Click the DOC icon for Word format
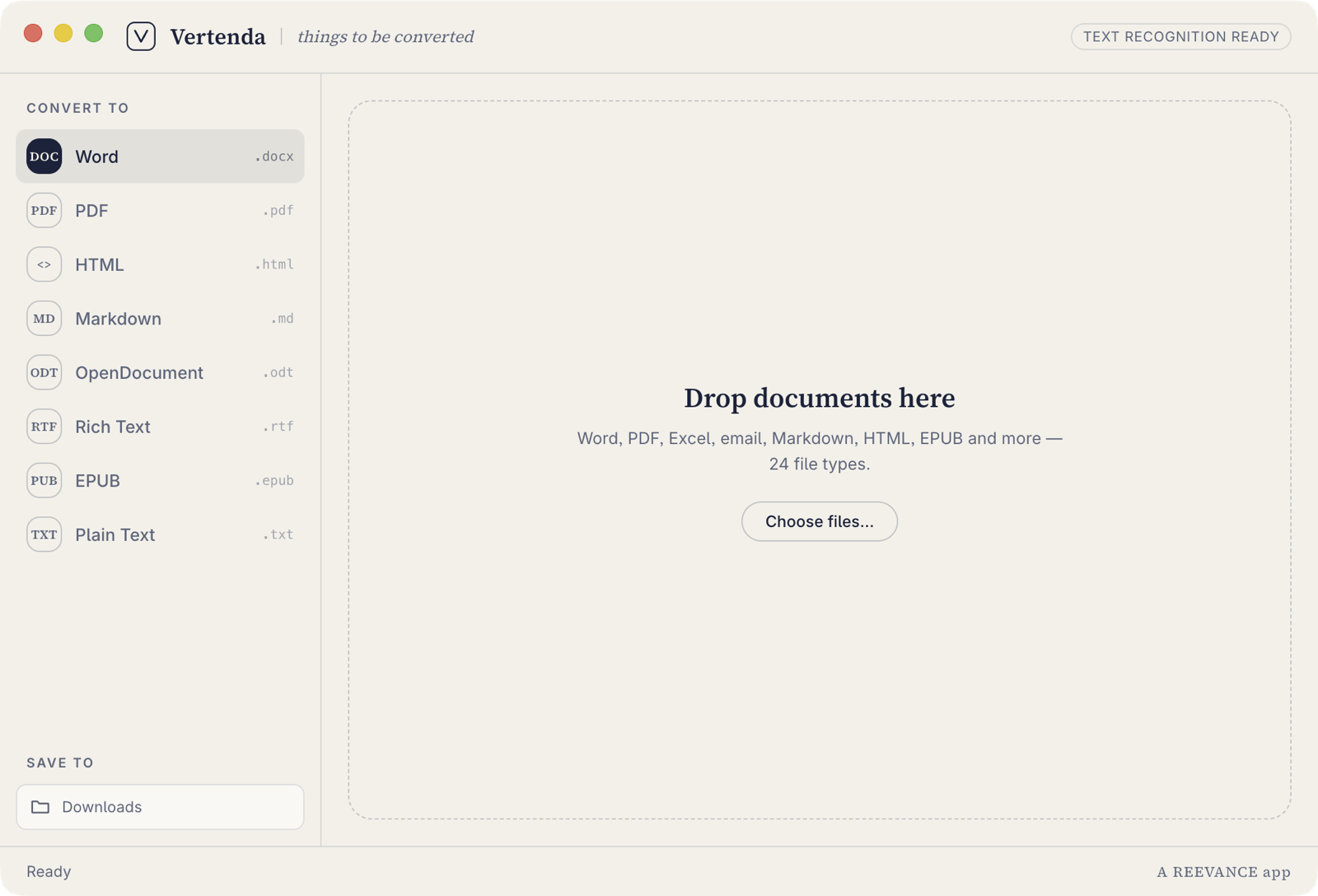The height and width of the screenshot is (896, 1318). click(x=44, y=156)
